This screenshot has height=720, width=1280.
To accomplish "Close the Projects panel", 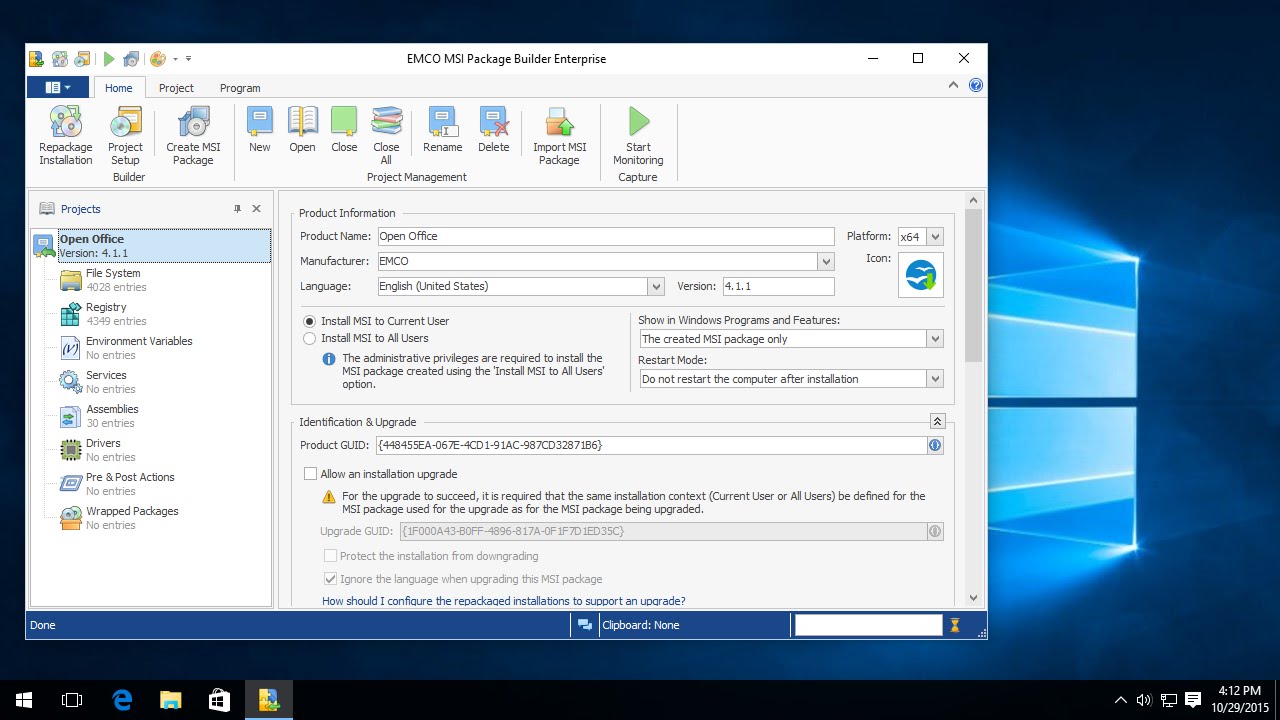I will tap(257, 209).
